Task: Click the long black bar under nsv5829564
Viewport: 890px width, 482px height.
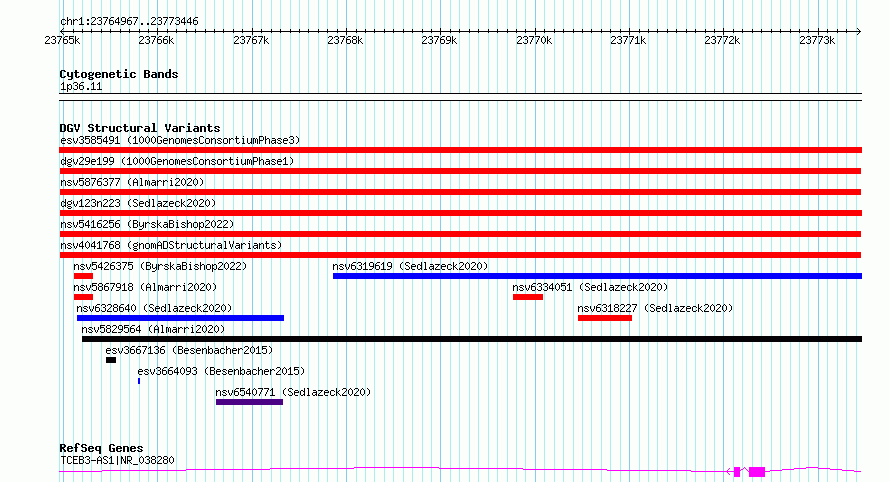Action: 472,339
